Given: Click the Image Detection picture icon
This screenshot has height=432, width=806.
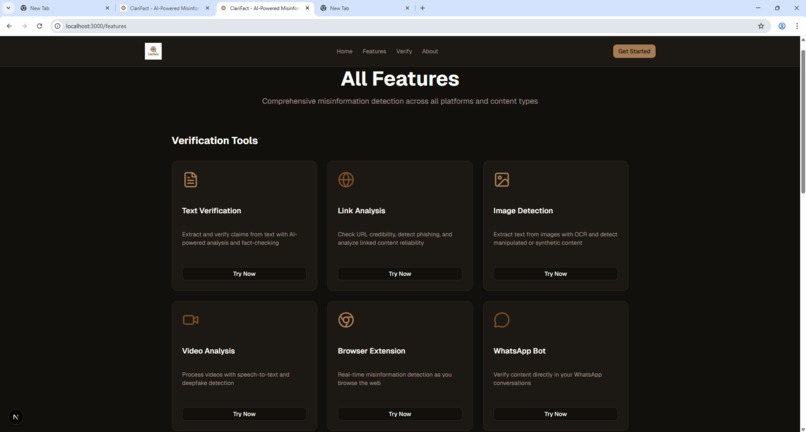Looking at the screenshot, I should [x=502, y=179].
